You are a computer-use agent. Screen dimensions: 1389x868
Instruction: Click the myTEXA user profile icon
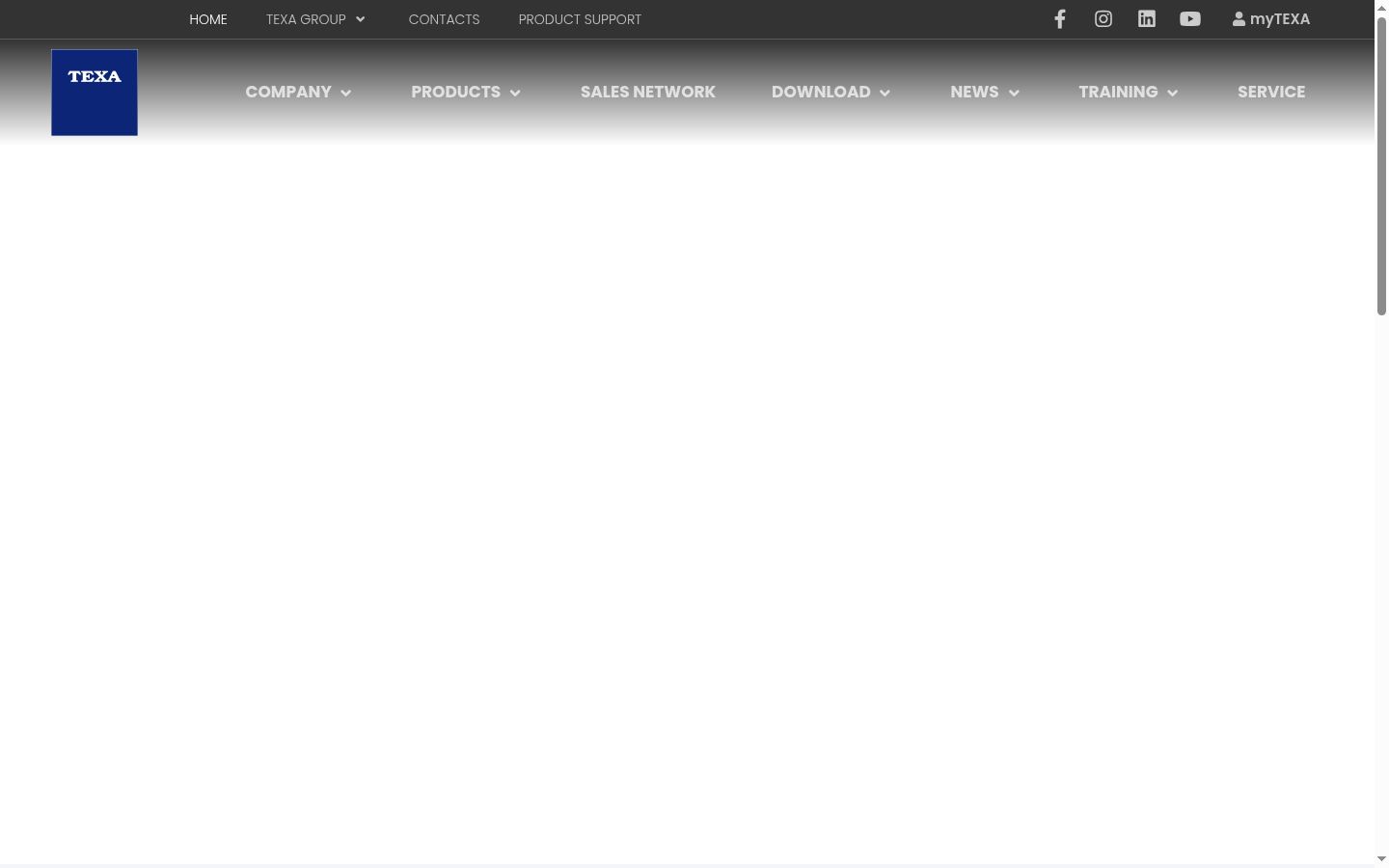click(x=1239, y=19)
